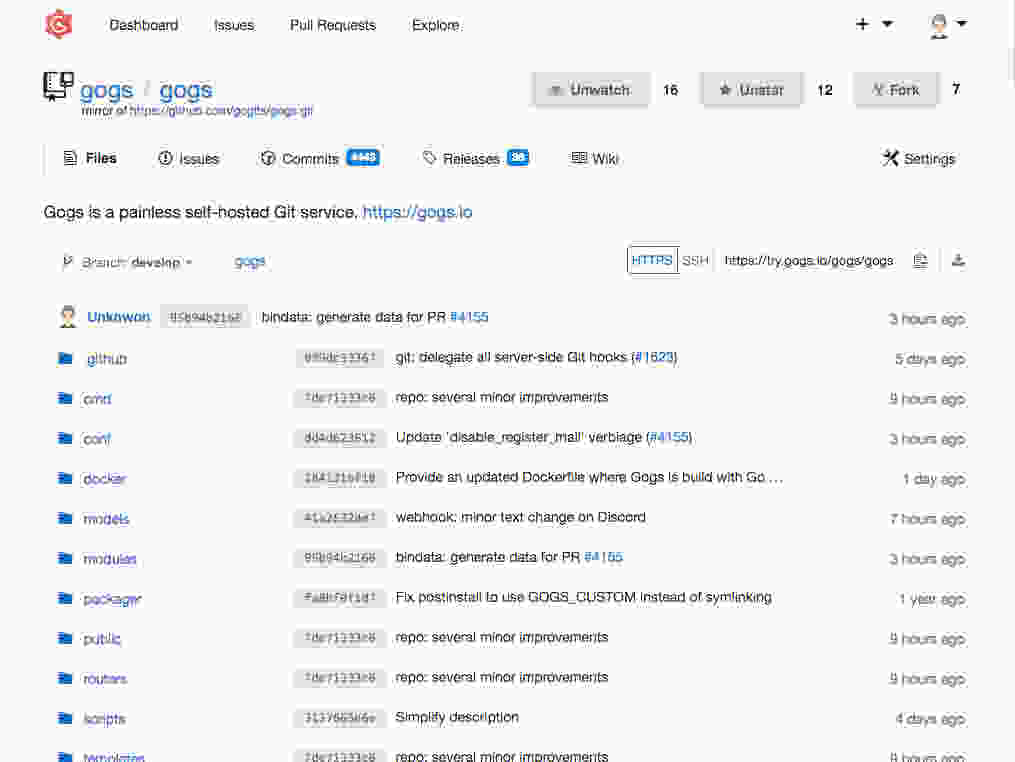1015x762 pixels.
Task: Open PR #4155 link in latest commit message
Action: click(469, 317)
